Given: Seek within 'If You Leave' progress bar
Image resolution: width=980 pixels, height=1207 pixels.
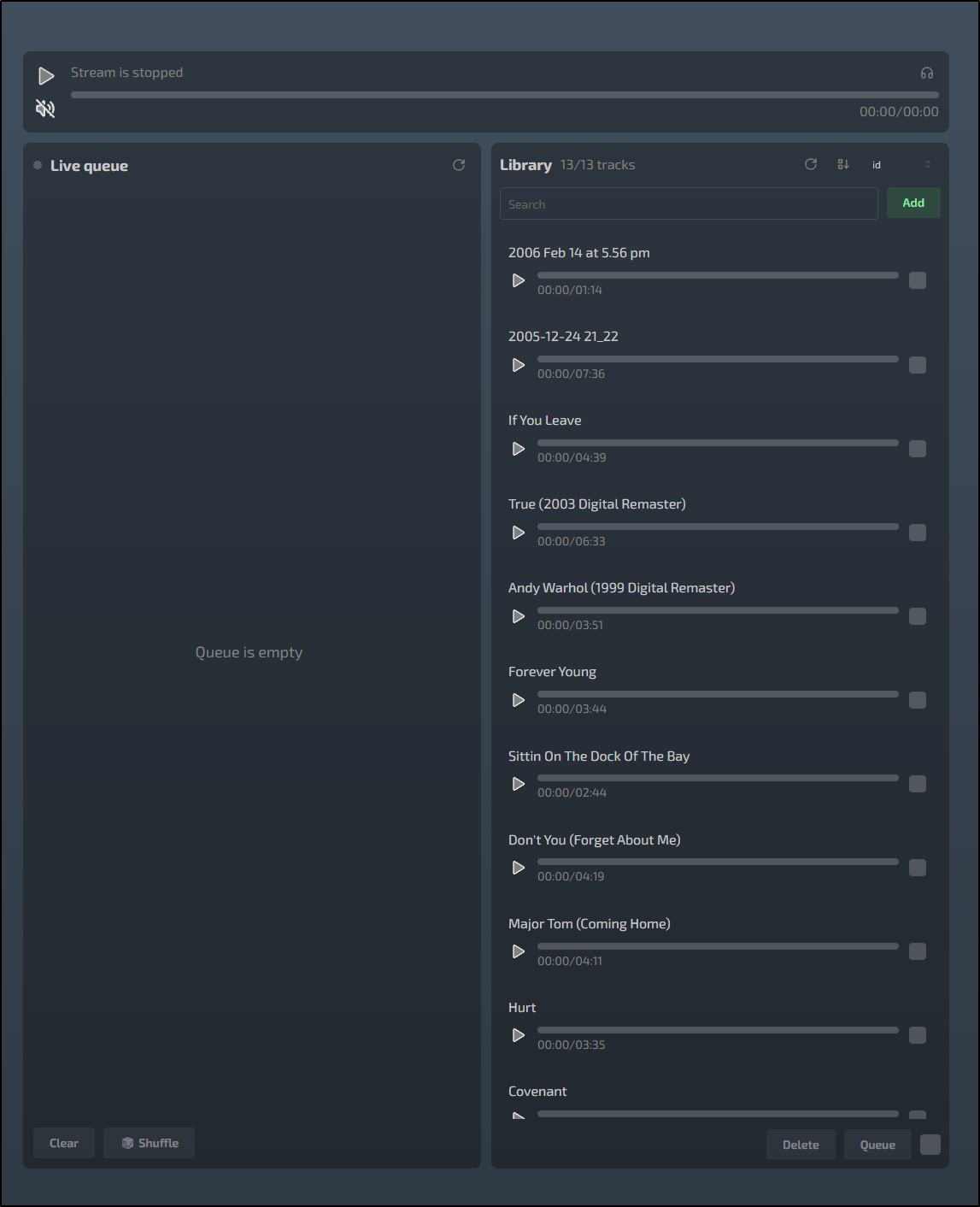Looking at the screenshot, I should [718, 443].
